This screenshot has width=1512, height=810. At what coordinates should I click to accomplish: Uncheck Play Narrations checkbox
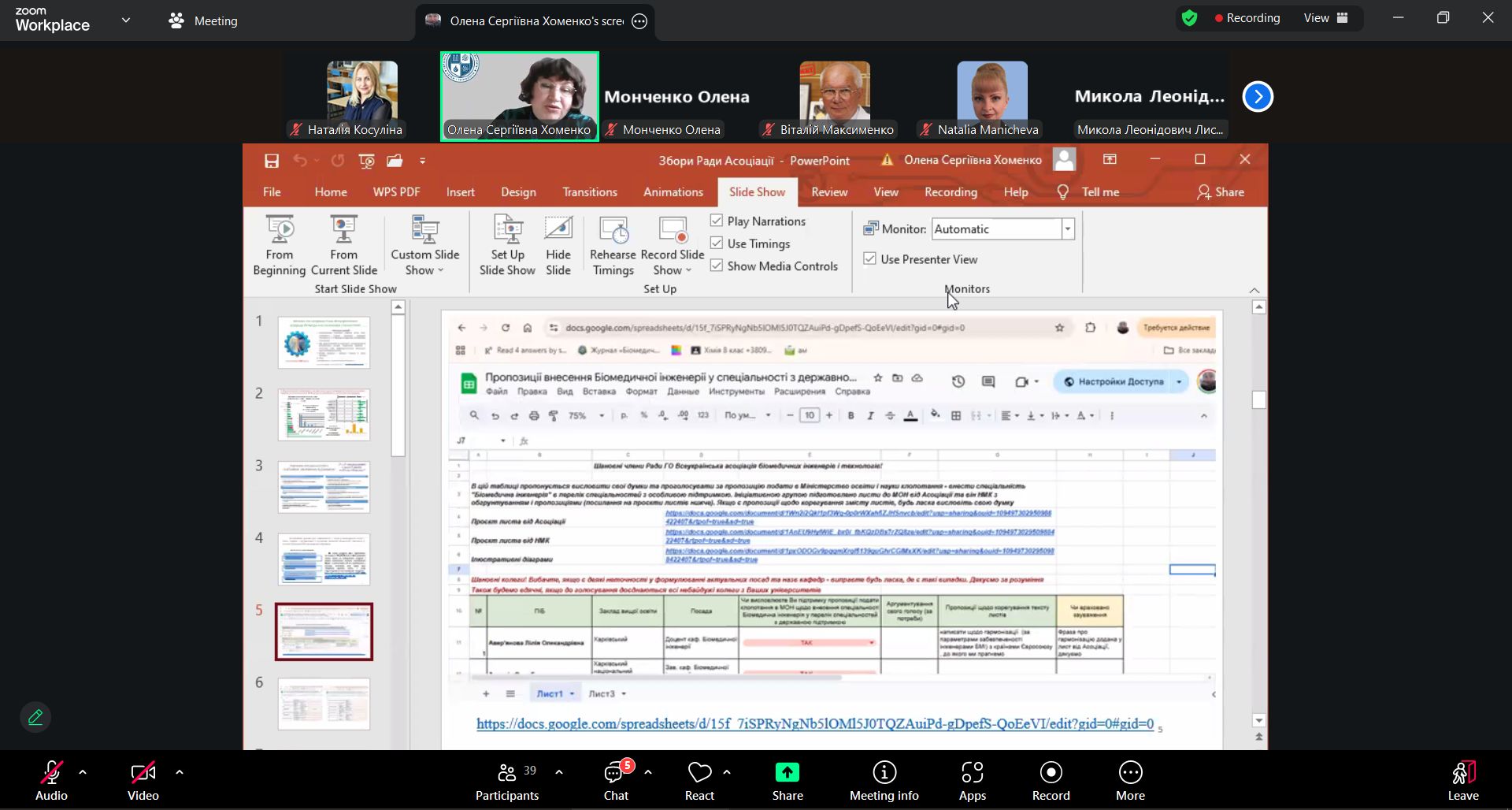717,221
